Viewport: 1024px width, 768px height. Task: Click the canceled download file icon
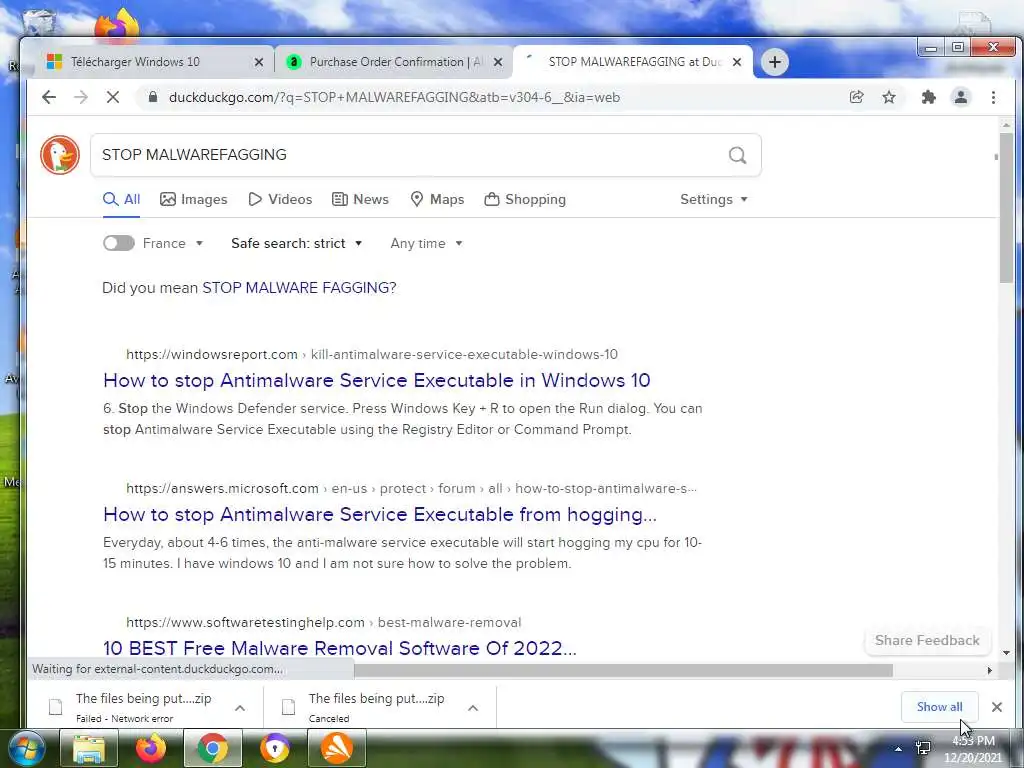point(288,707)
